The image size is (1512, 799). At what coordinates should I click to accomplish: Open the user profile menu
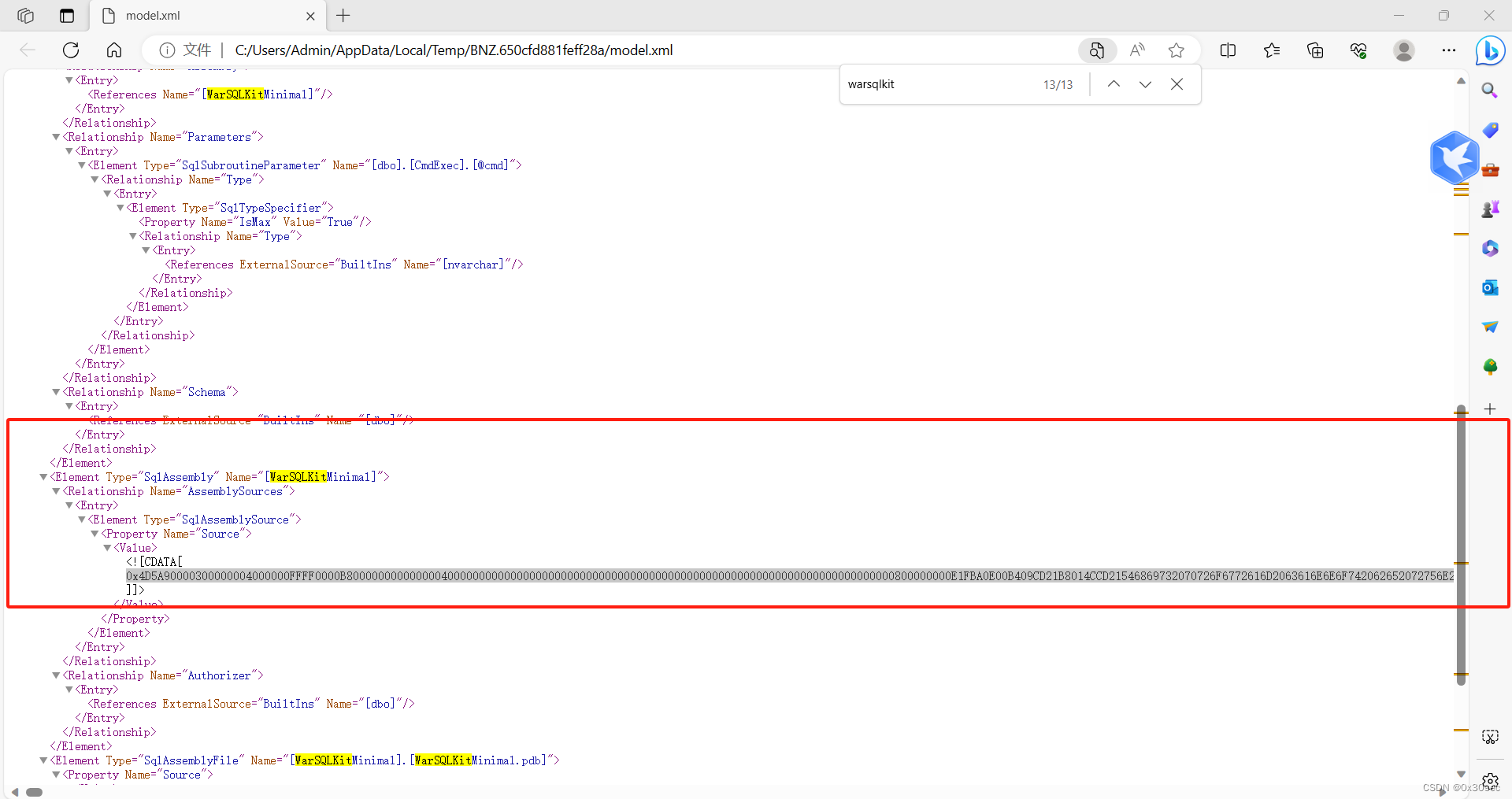(1403, 50)
